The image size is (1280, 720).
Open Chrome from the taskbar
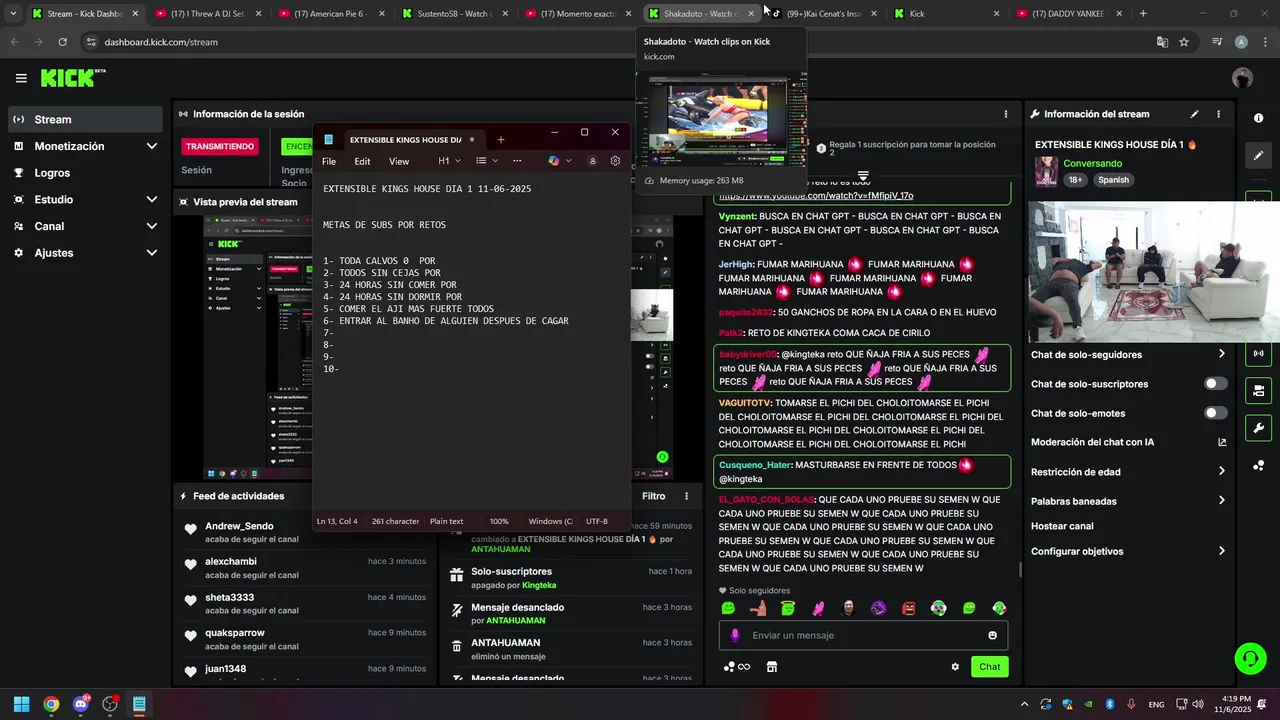point(51,704)
